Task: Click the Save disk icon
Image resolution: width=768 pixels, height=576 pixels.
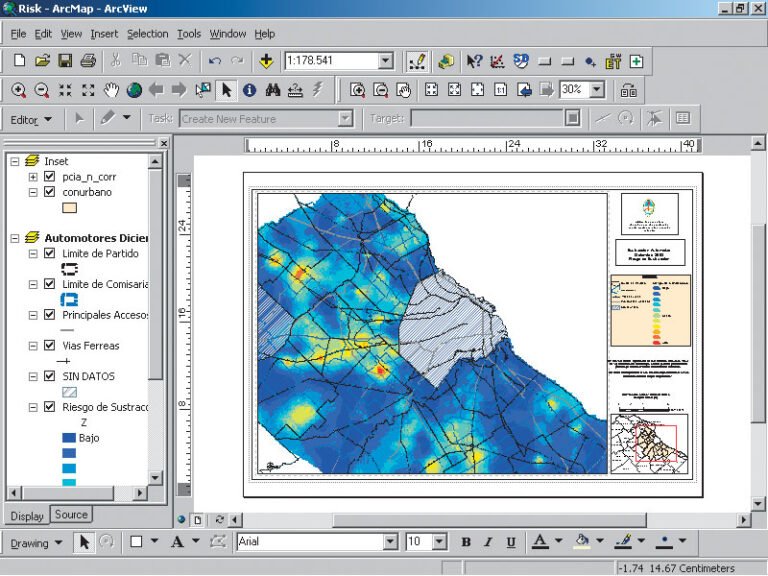Action: pyautogui.click(x=65, y=61)
